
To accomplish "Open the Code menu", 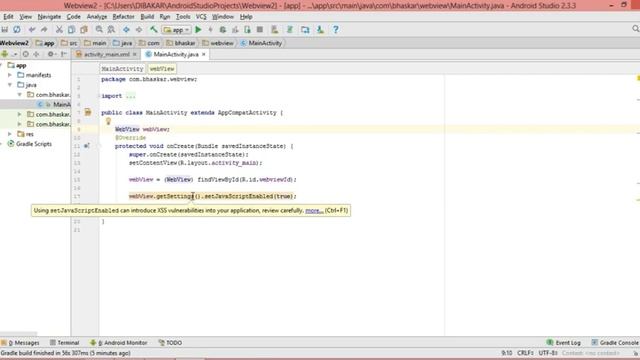I will (x=73, y=17).
